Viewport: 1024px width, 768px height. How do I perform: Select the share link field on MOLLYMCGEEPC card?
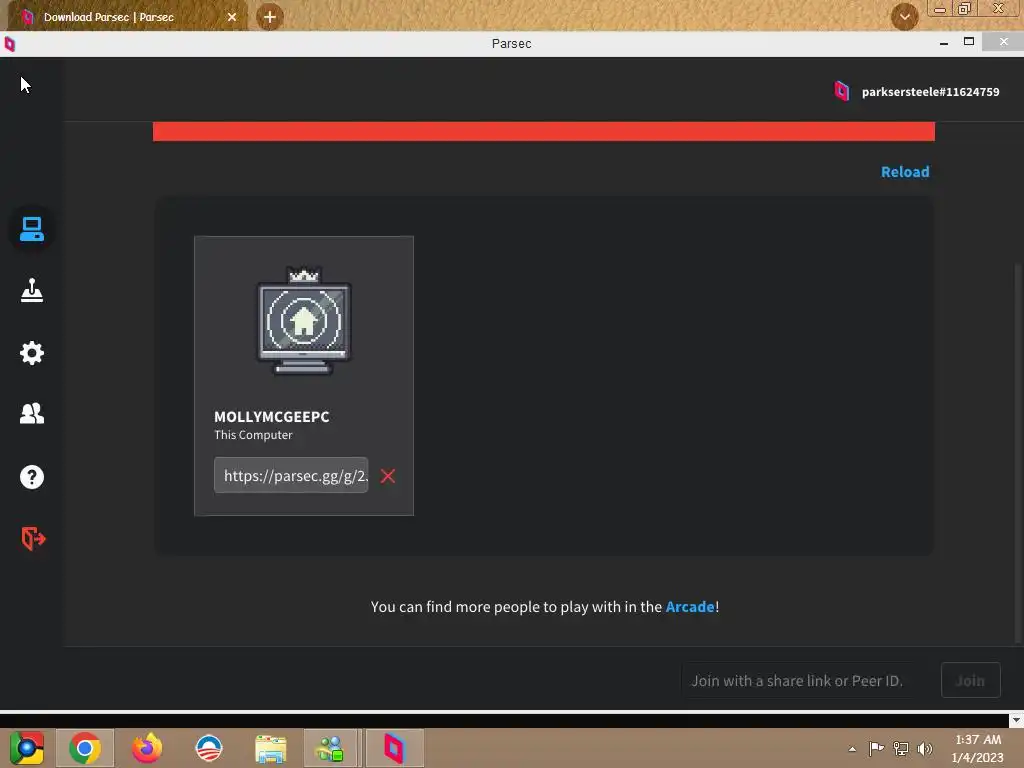[291, 475]
